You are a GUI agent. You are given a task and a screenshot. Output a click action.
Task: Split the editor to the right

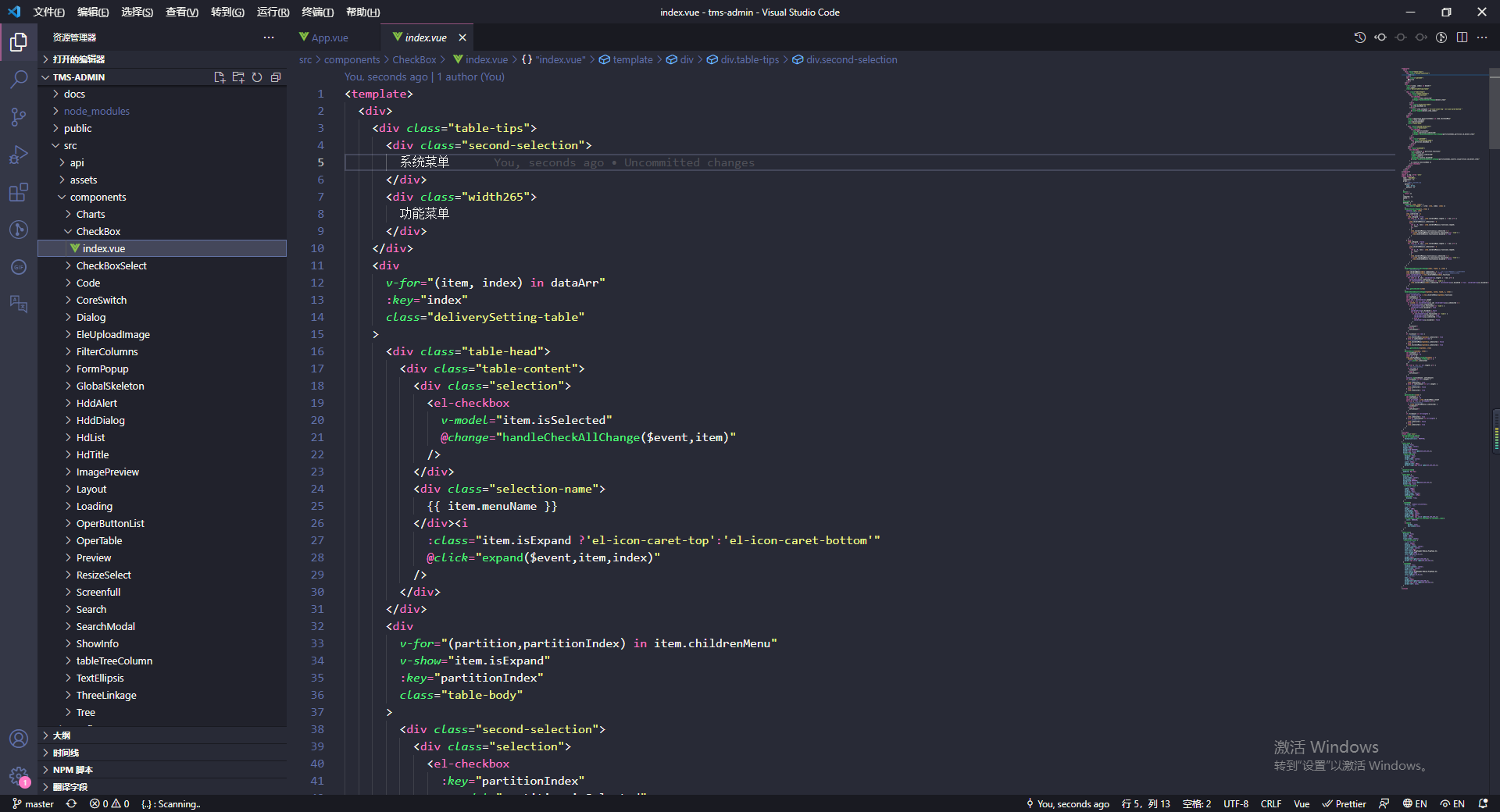1462,37
